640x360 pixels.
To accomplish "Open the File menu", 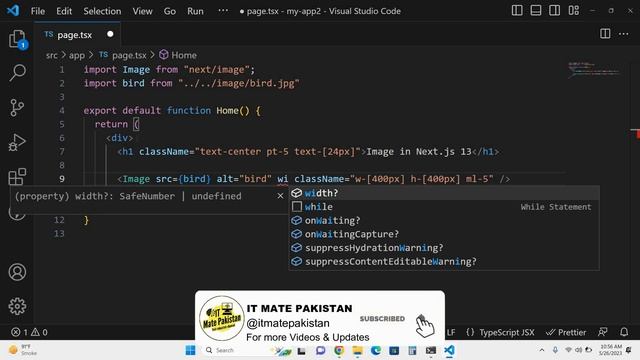I will click(38, 11).
